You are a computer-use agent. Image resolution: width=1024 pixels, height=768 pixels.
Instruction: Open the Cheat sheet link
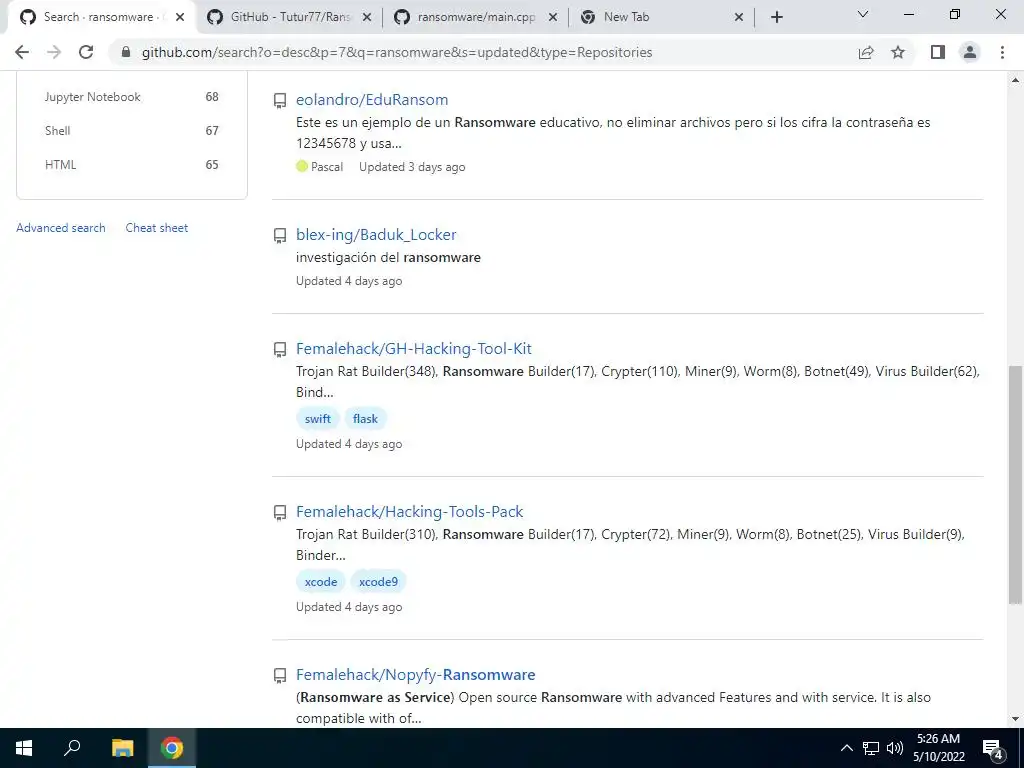pyautogui.click(x=157, y=228)
